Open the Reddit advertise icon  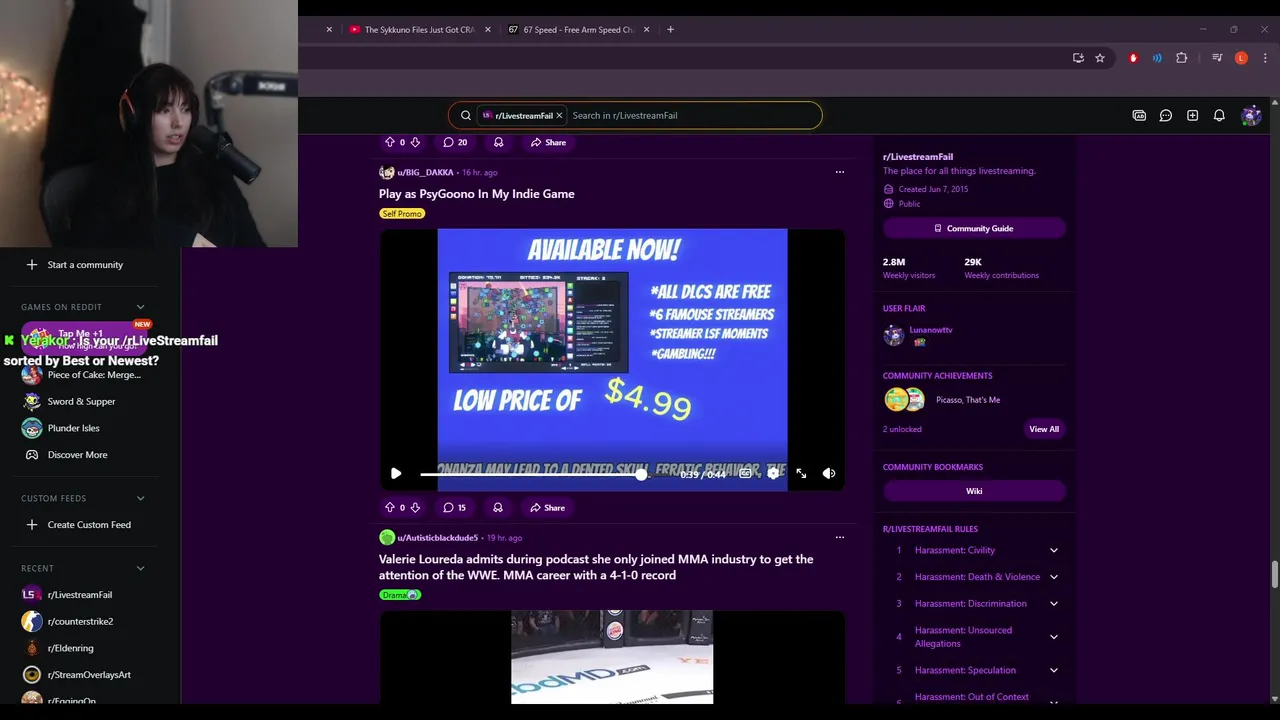pyautogui.click(x=1139, y=115)
